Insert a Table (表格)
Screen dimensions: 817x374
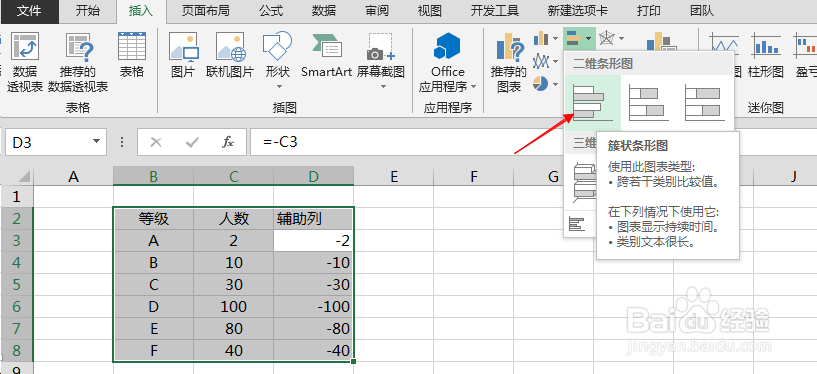pos(131,55)
